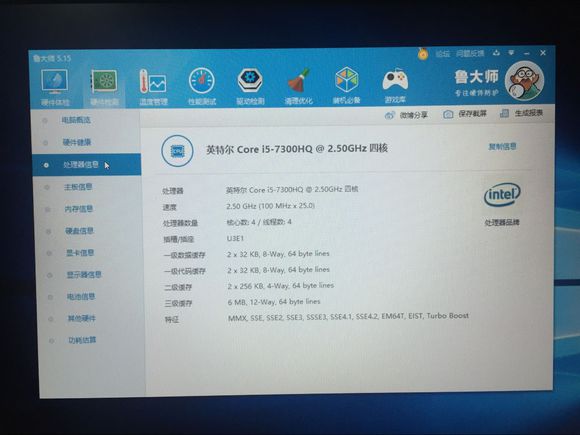Click the value 核心数: 4 / 线程数: 4

pyautogui.click(x=259, y=222)
